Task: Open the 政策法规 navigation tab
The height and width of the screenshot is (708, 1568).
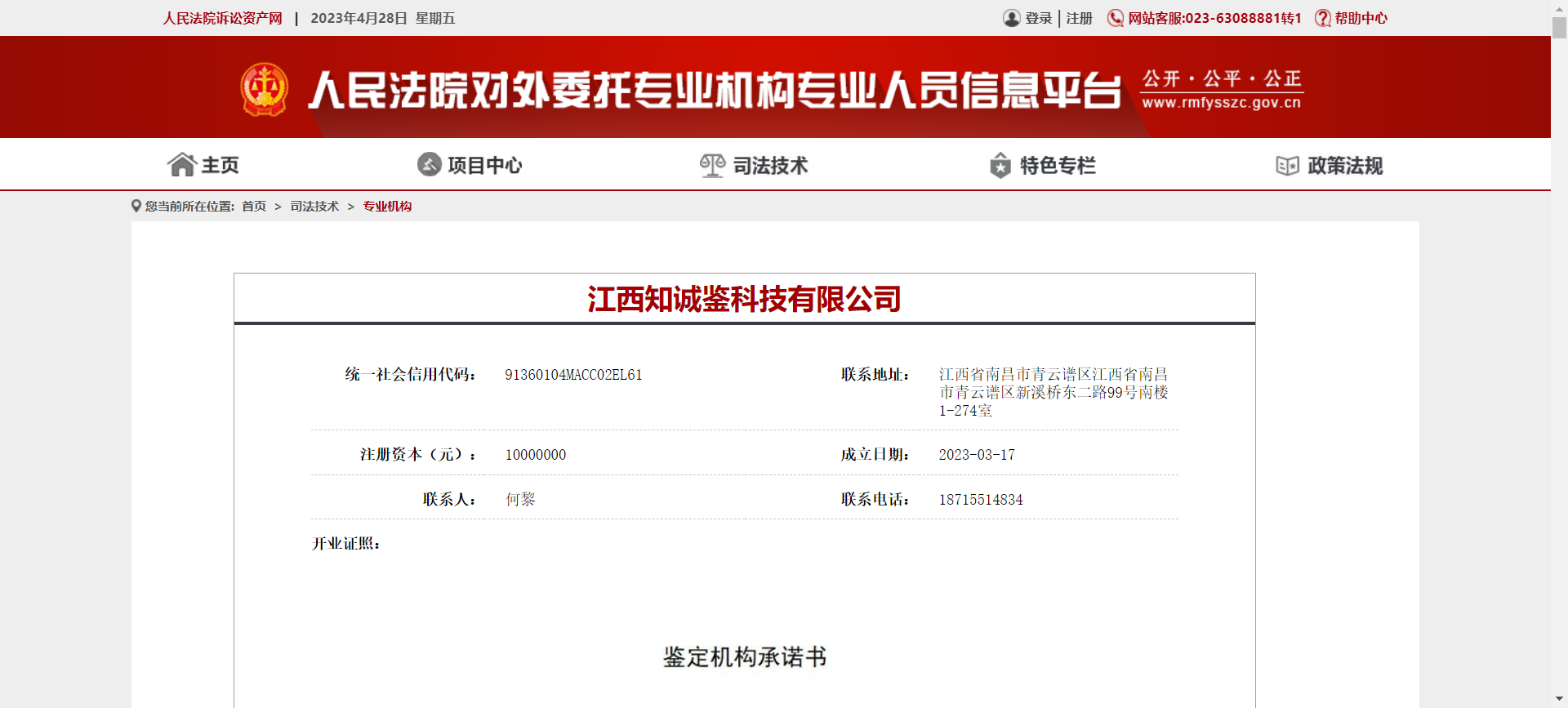Action: 1330,166
